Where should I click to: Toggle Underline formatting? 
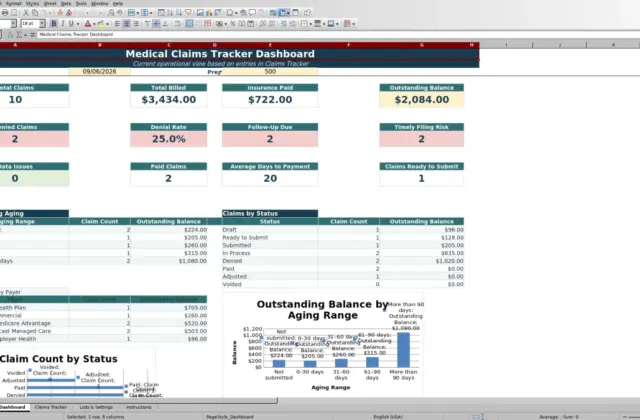tap(71, 24)
